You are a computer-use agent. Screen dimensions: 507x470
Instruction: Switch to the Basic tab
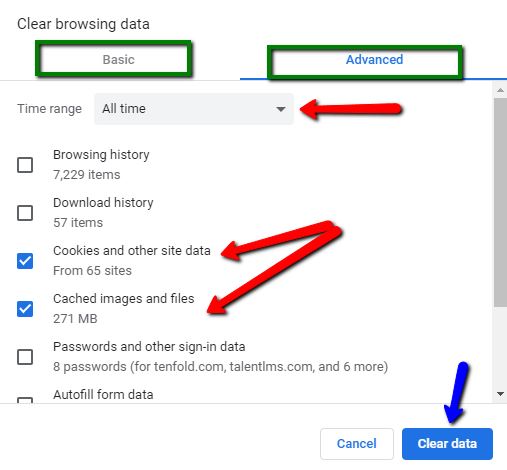(x=118, y=60)
